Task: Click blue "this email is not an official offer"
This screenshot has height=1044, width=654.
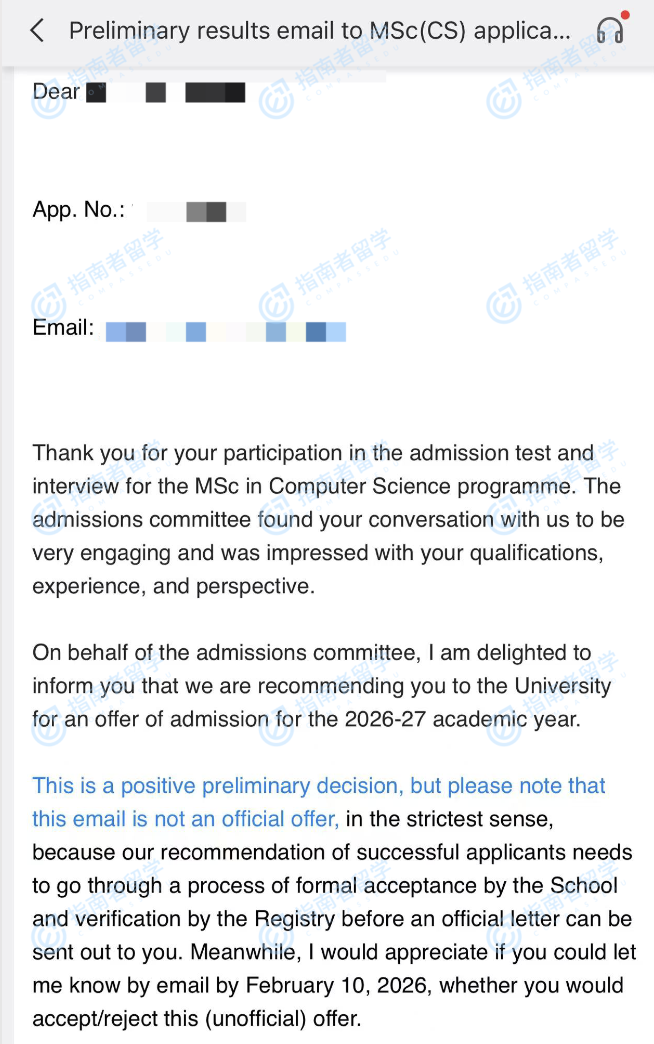Action: (185, 820)
